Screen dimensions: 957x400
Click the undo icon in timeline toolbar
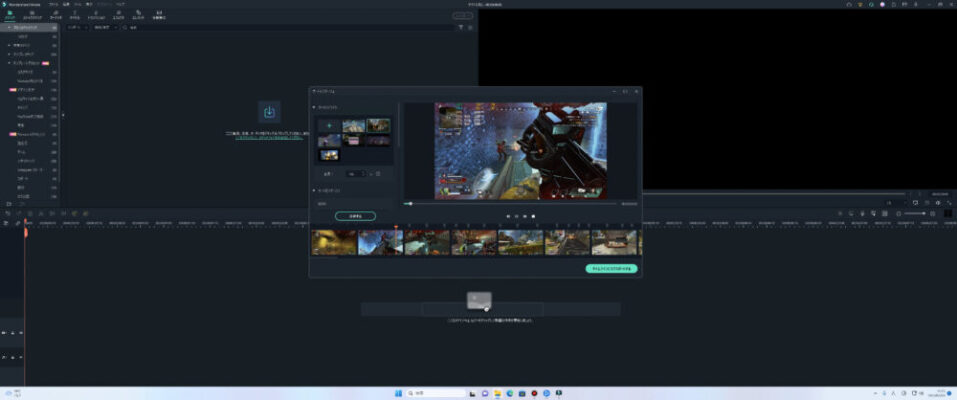click(8, 213)
